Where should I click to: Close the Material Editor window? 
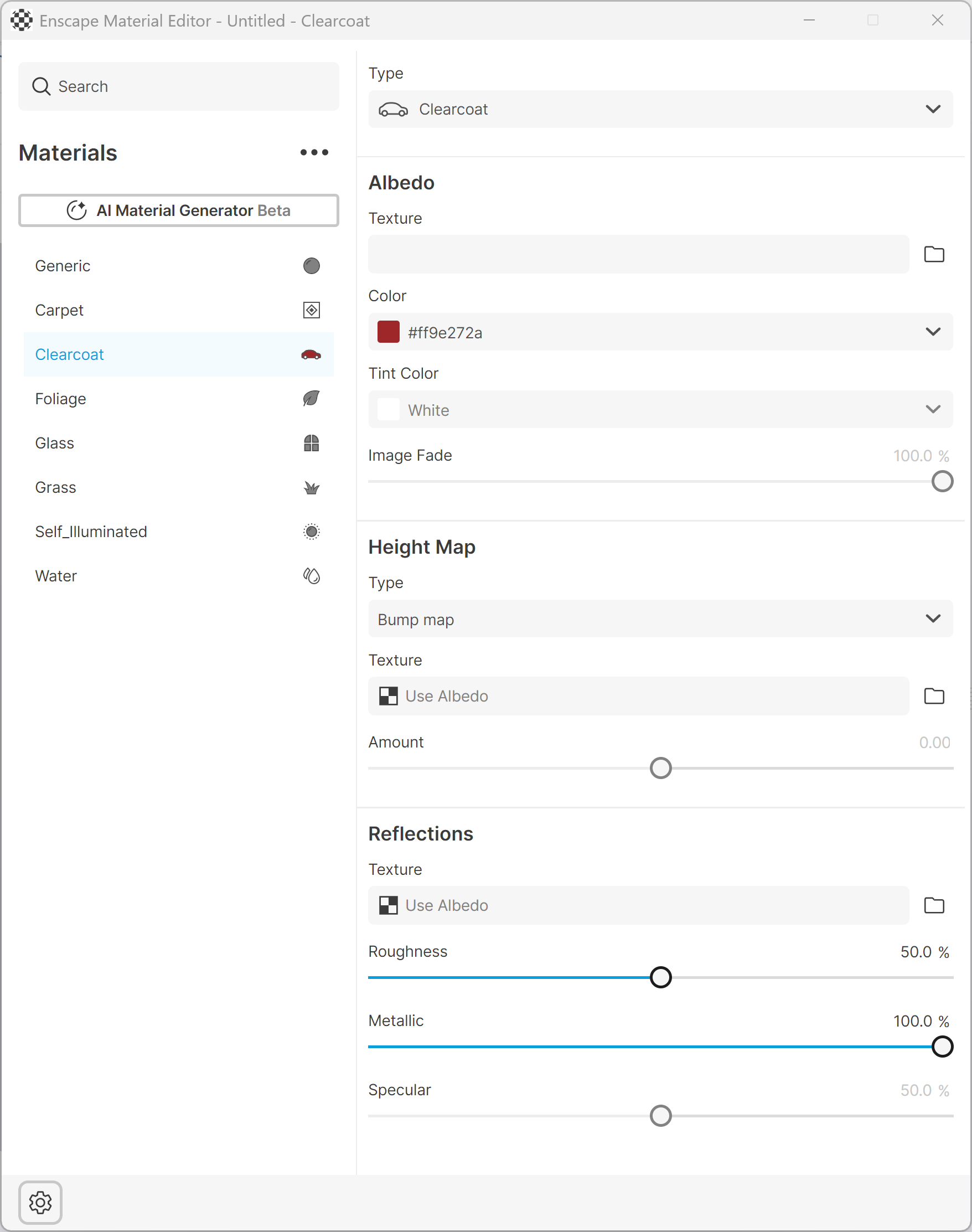[x=937, y=20]
